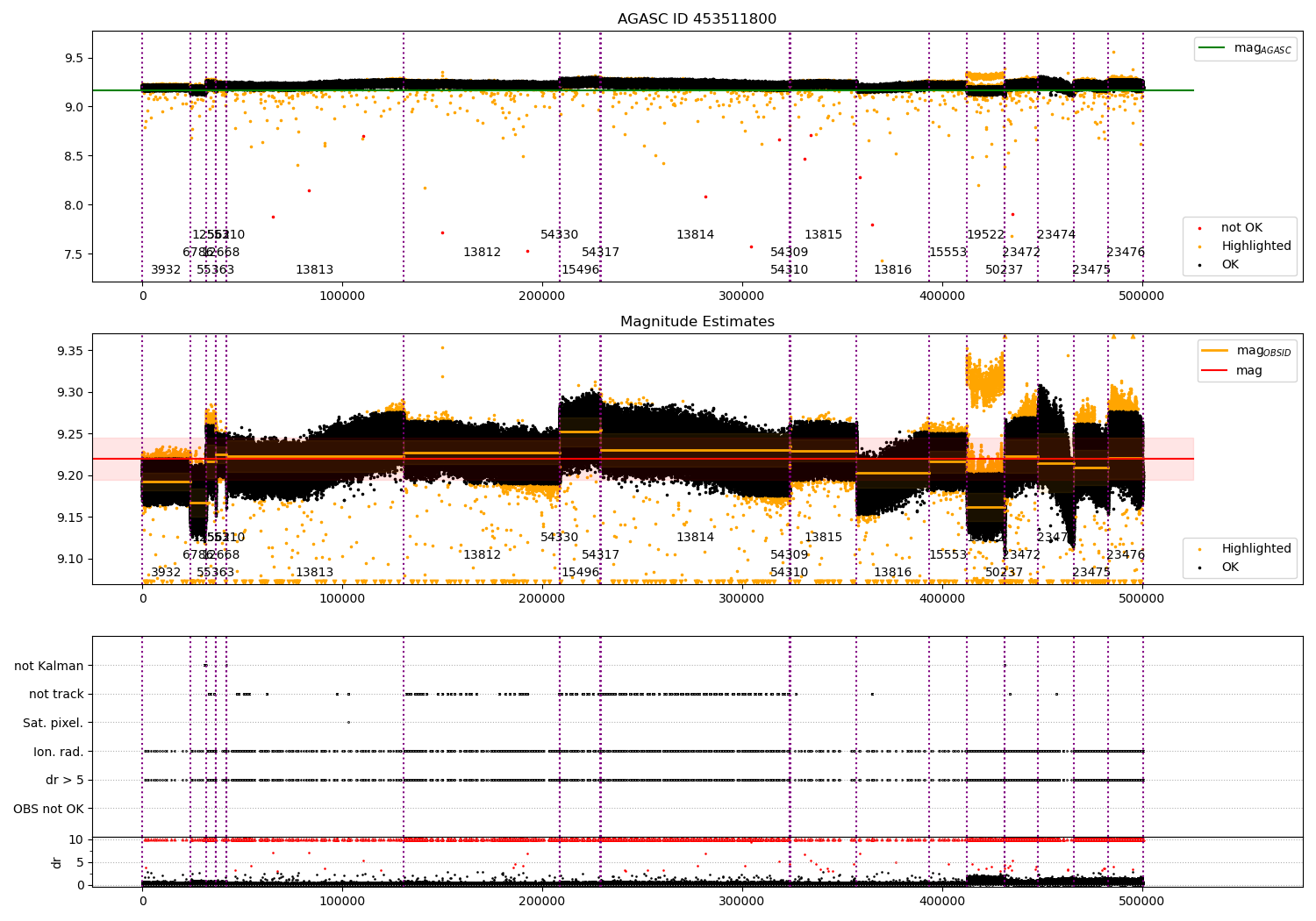The width and height of the screenshot is (1316, 921).
Task: Click the 5 tick on the dr axis
Action: [80, 863]
